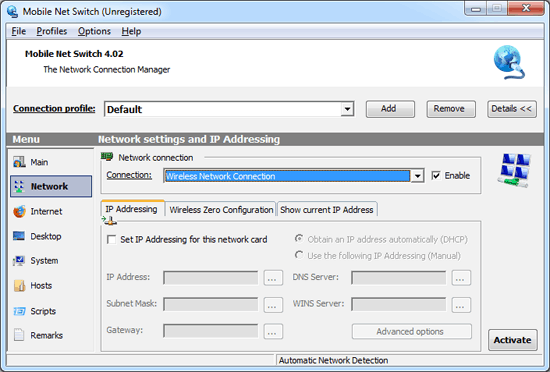Click the network card icon beside Network connection
The width and height of the screenshot is (550, 372).
107,156
